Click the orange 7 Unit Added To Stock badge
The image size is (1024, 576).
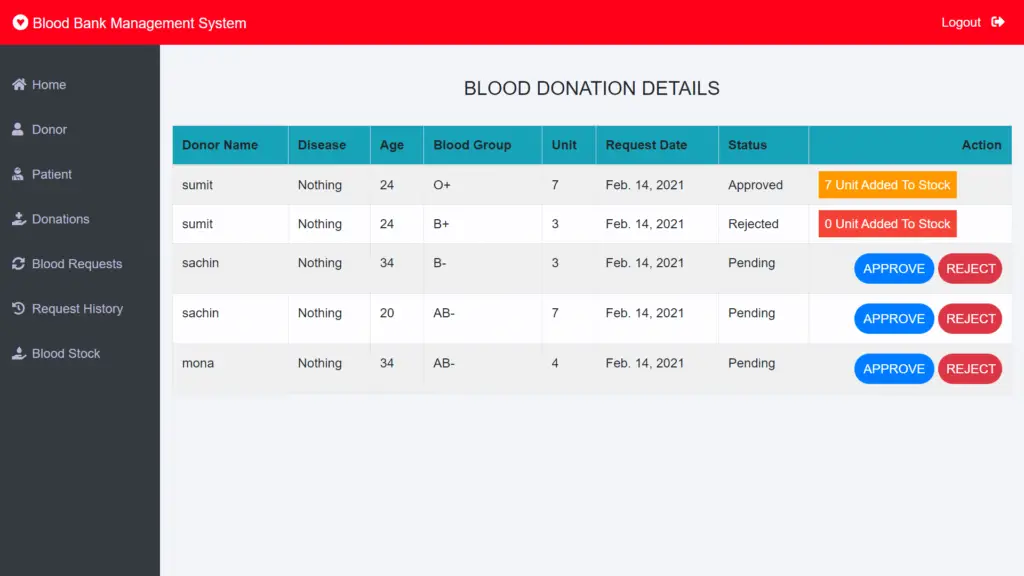pyautogui.click(x=886, y=184)
